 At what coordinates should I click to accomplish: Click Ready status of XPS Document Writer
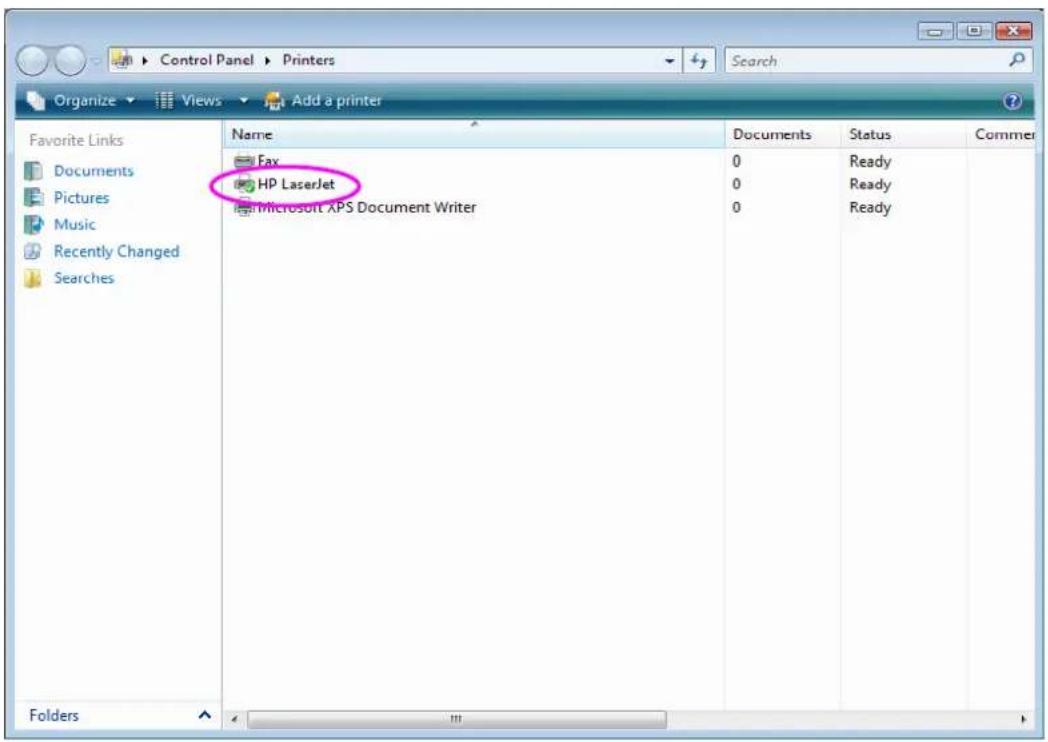870,208
